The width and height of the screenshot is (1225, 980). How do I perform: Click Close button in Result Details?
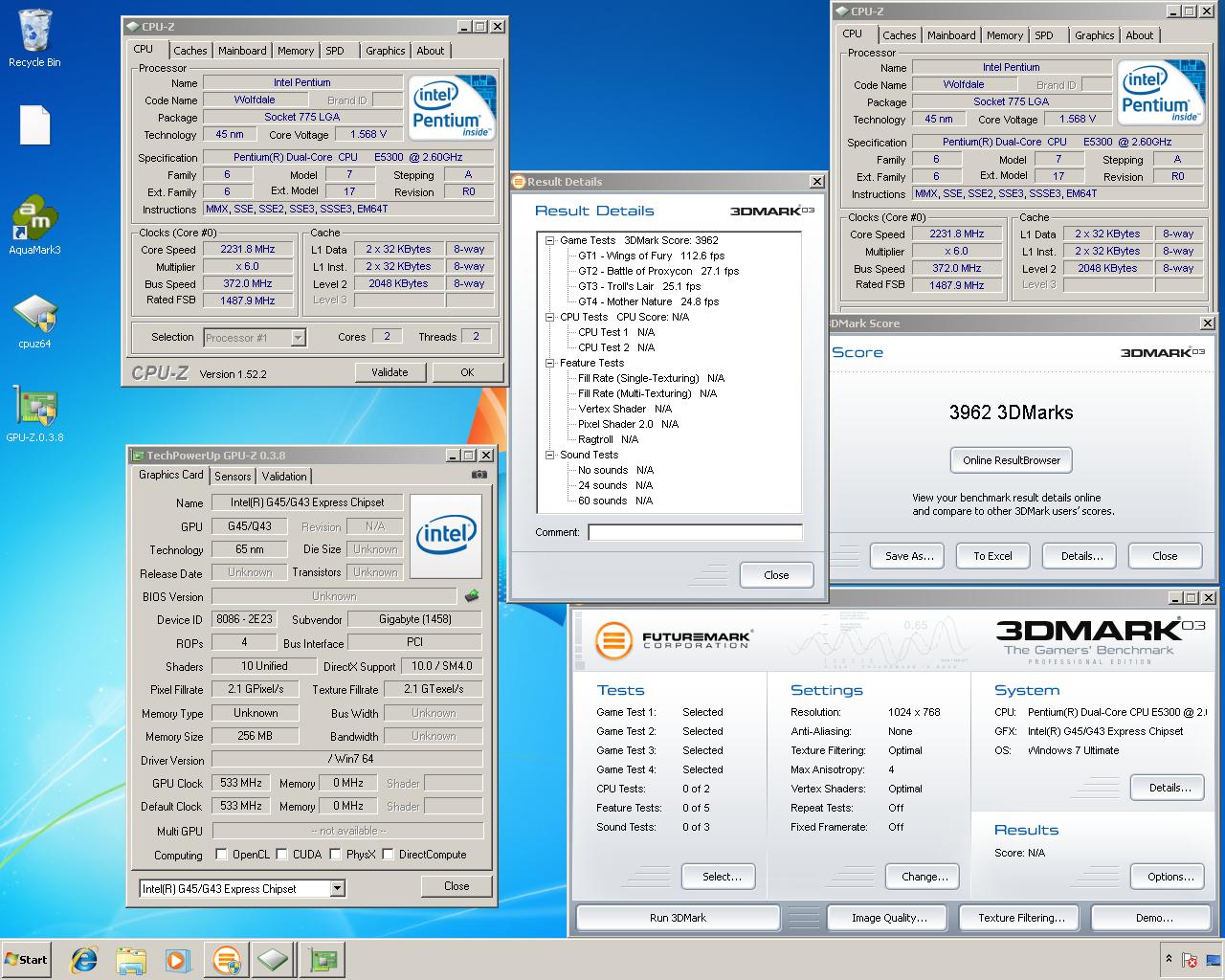(776, 575)
